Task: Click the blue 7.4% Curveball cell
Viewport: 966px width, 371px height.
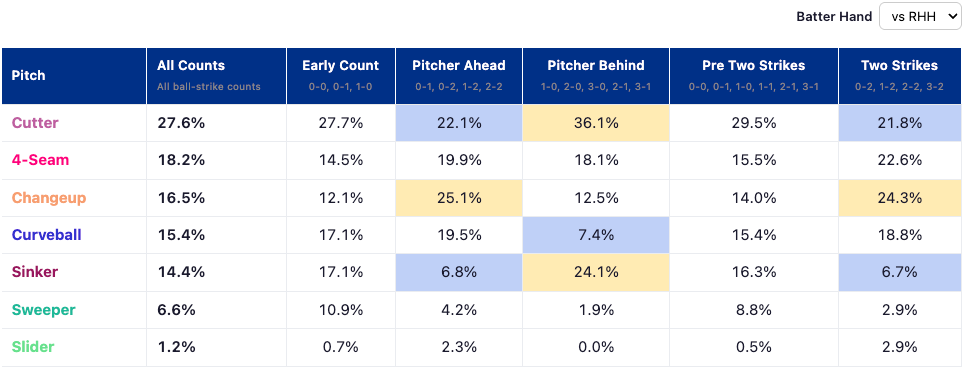Action: 596,235
